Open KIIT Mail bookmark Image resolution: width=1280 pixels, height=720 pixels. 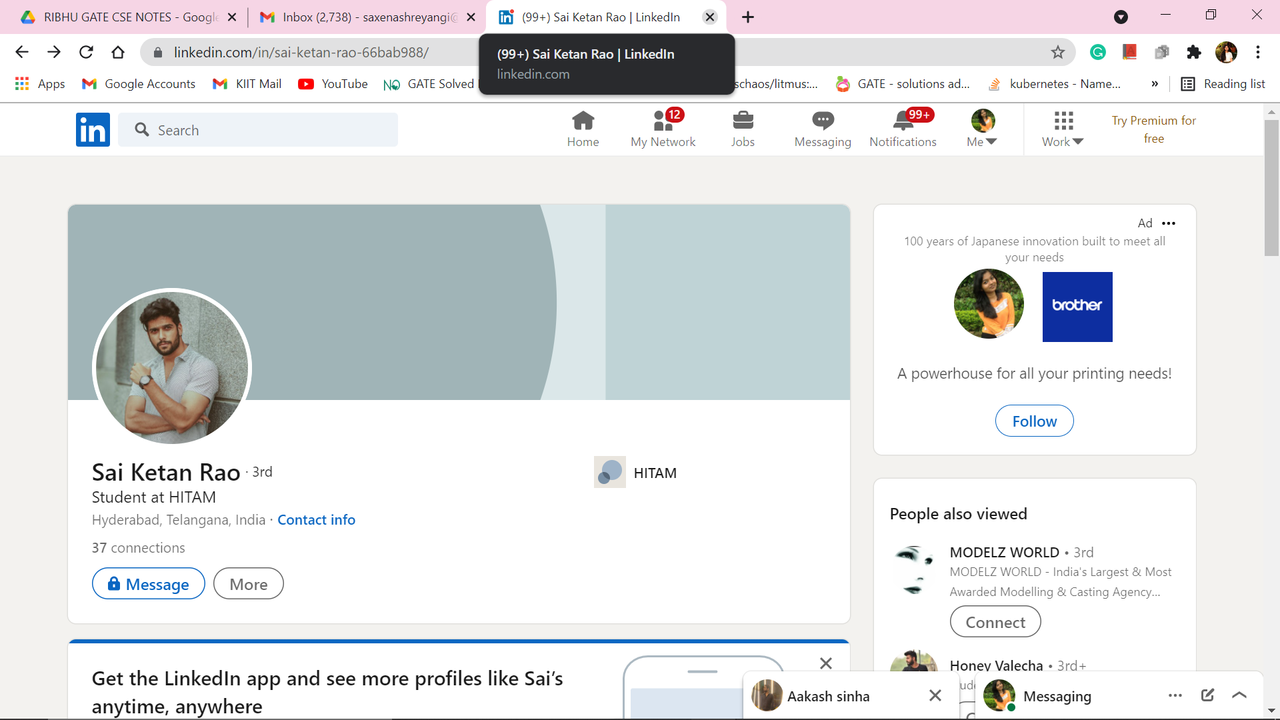pyautogui.click(x=247, y=84)
